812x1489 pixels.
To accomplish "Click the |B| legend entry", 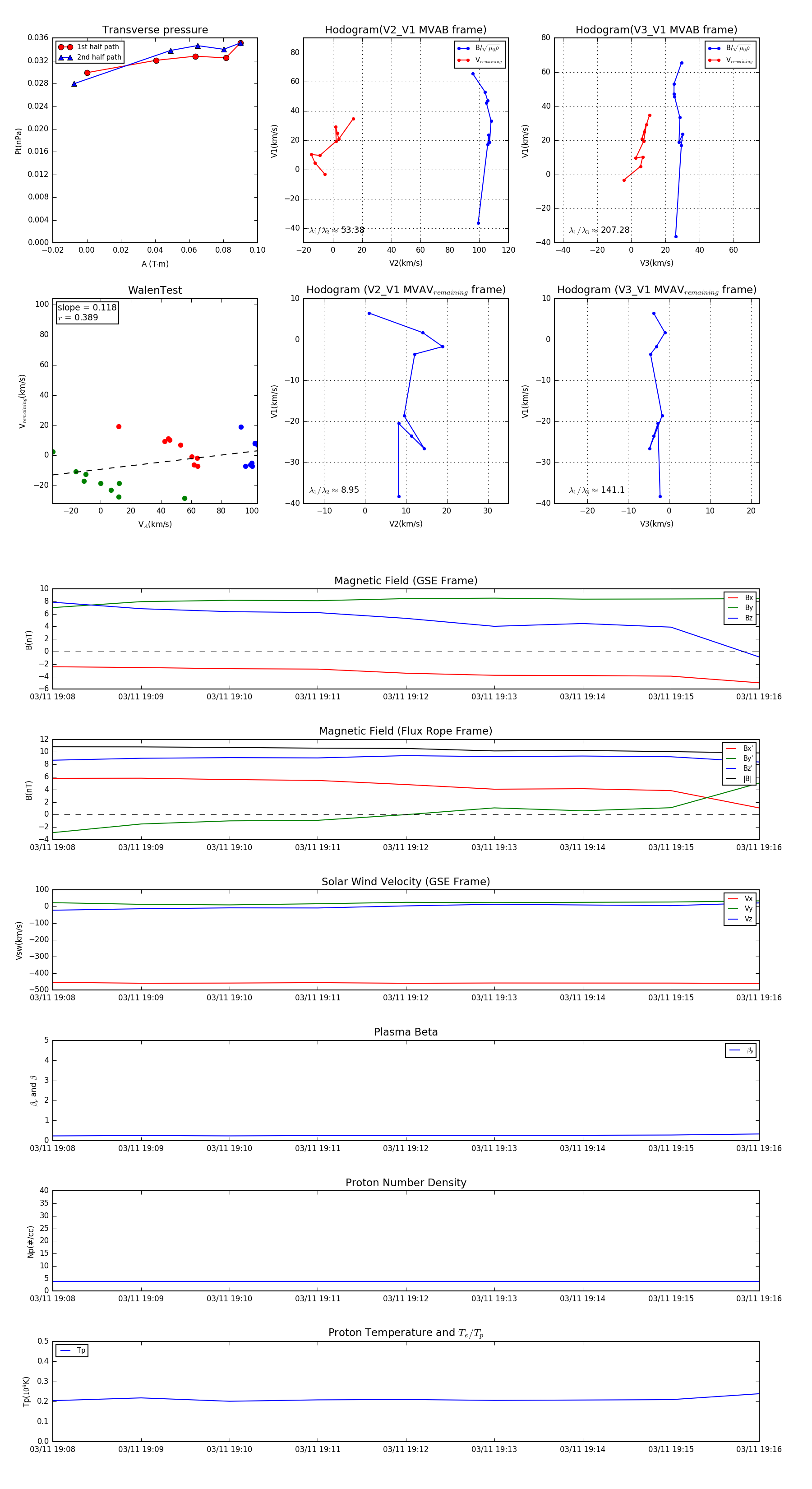I will click(739, 779).
